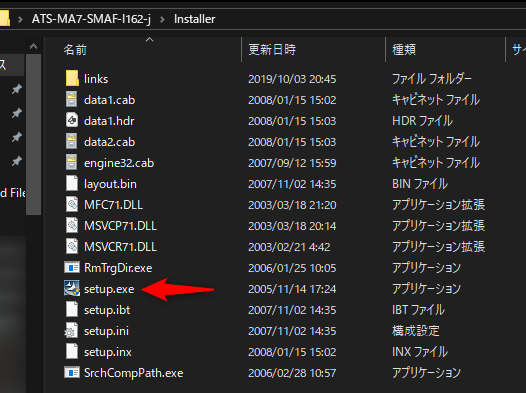526x393 pixels.
Task: Click the BIN ファイル type cell
Action: tap(420, 184)
